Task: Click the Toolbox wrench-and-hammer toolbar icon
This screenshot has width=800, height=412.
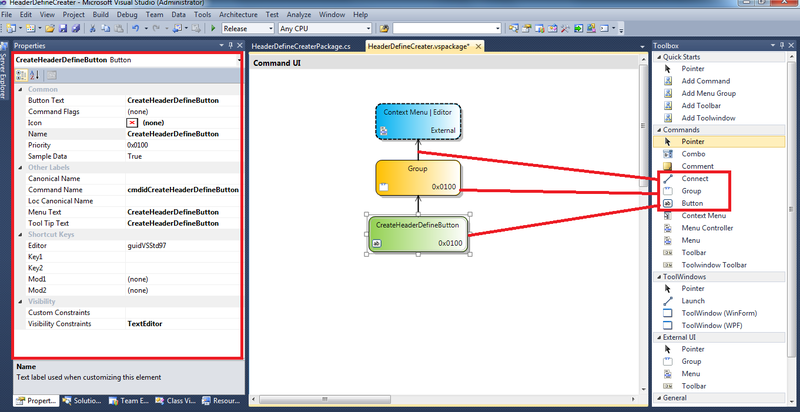Action: [565, 29]
